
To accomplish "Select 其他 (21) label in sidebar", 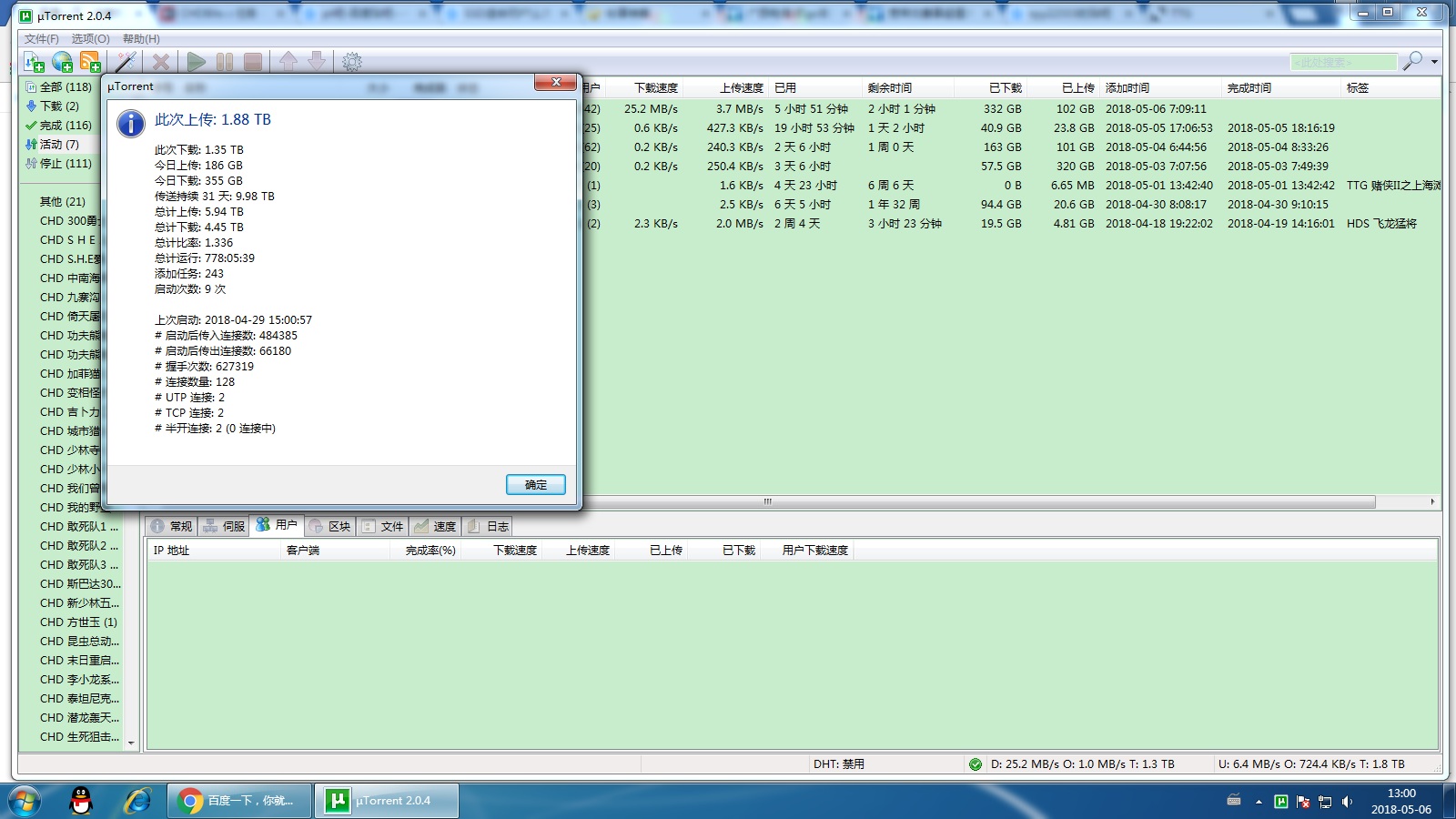I will coord(63,202).
